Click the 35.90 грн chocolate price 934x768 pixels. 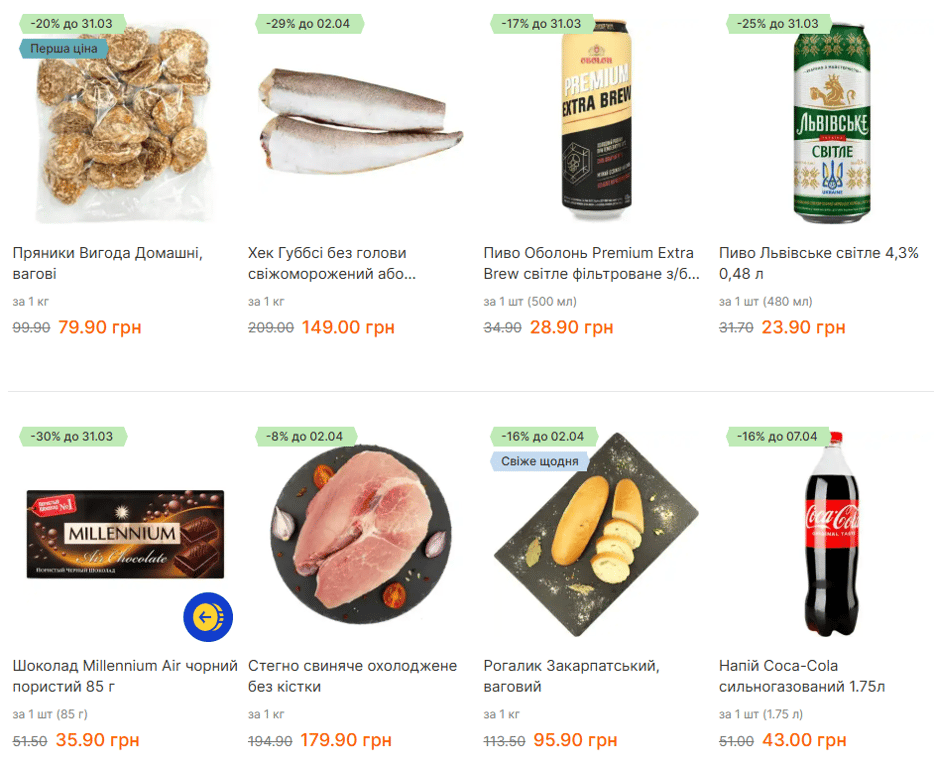[x=97, y=739]
